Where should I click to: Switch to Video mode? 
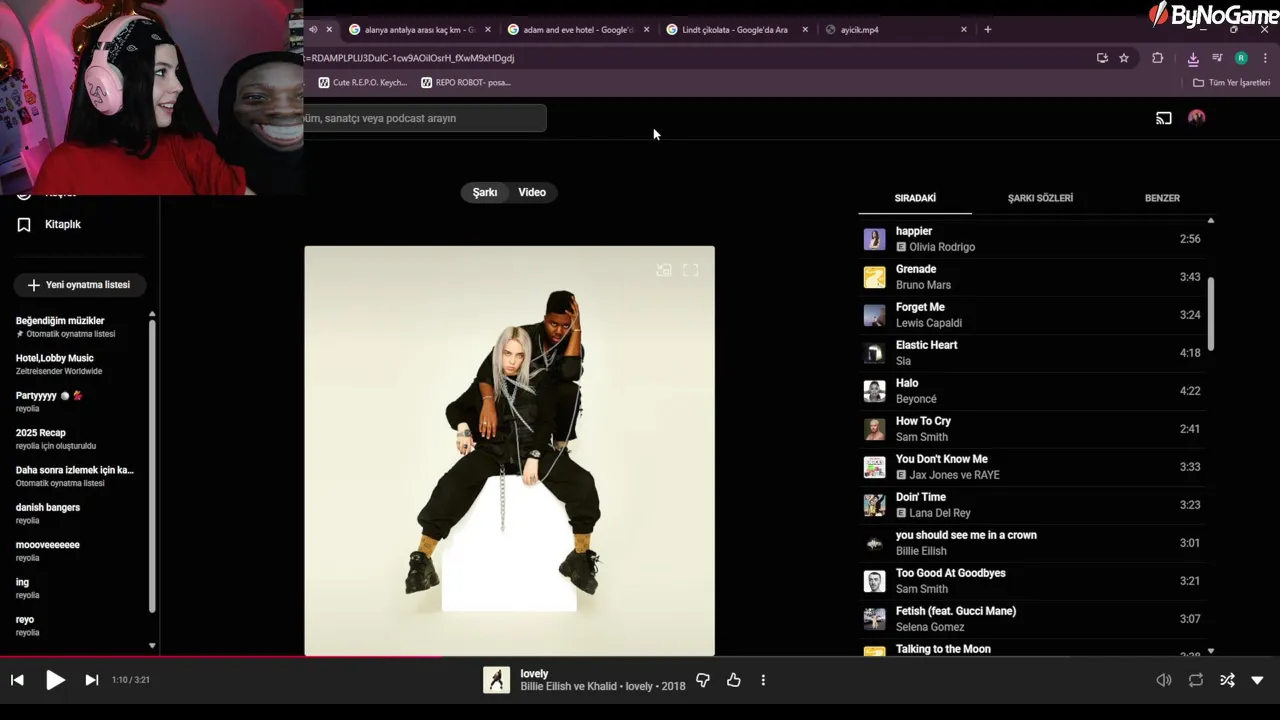pos(532,192)
